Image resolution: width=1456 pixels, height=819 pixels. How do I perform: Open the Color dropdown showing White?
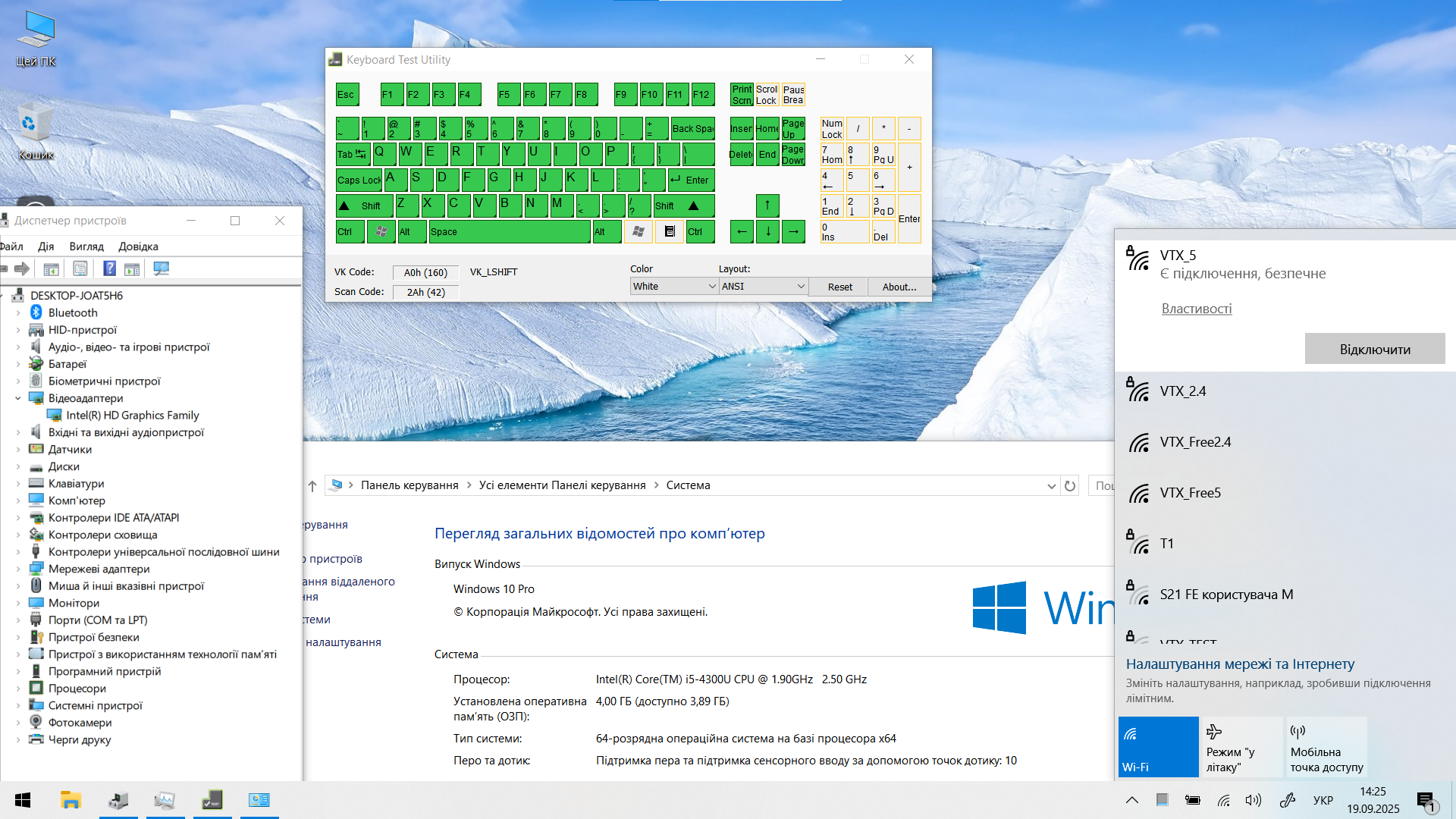[x=673, y=287]
